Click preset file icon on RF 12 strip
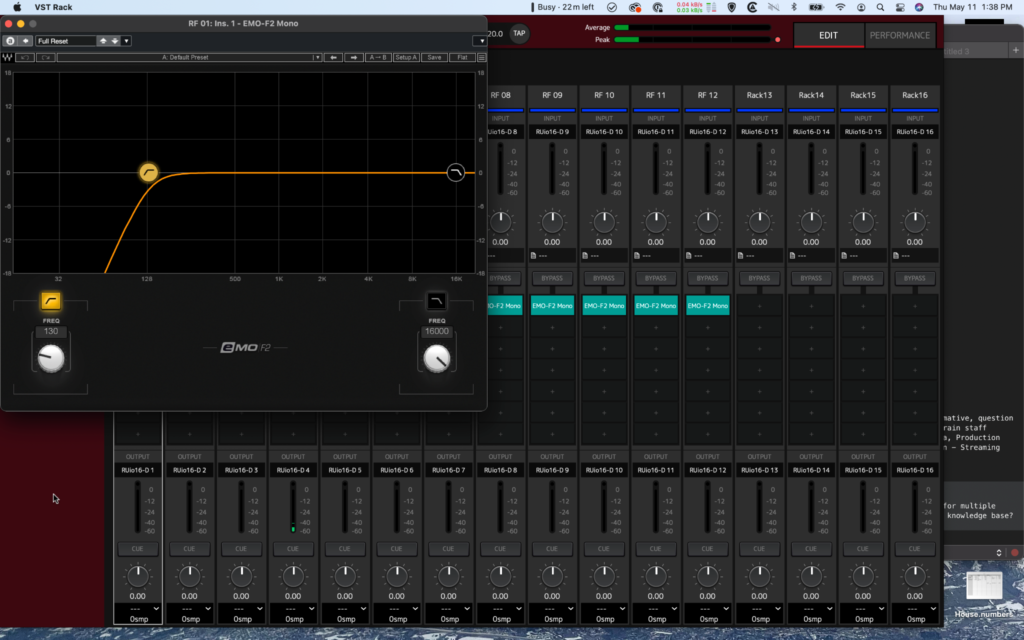This screenshot has width=1024, height=640. click(689, 256)
